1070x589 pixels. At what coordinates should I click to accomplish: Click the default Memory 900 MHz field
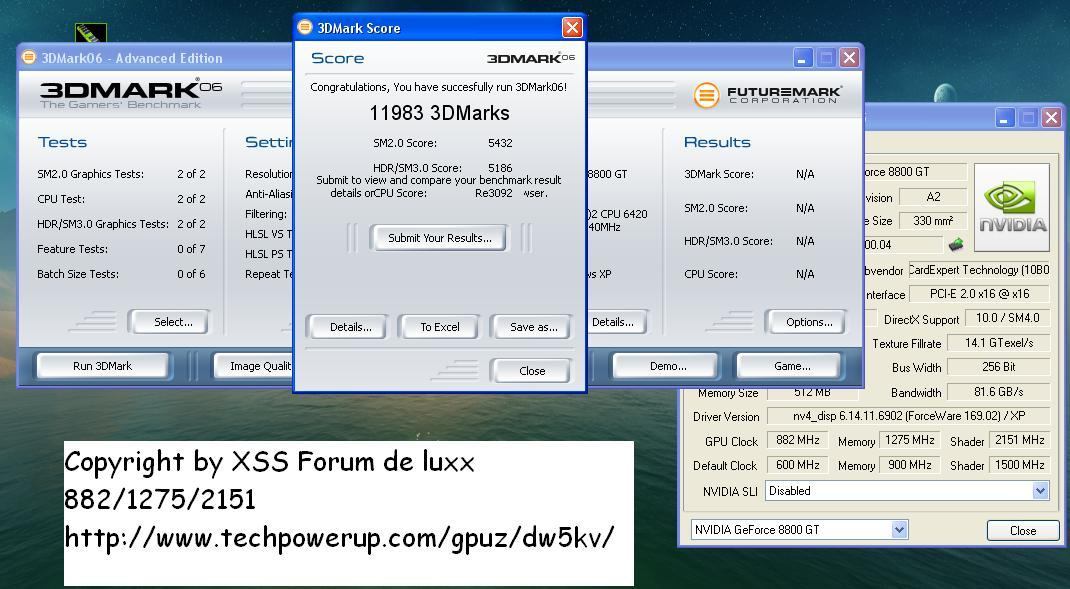pyautogui.click(x=909, y=465)
